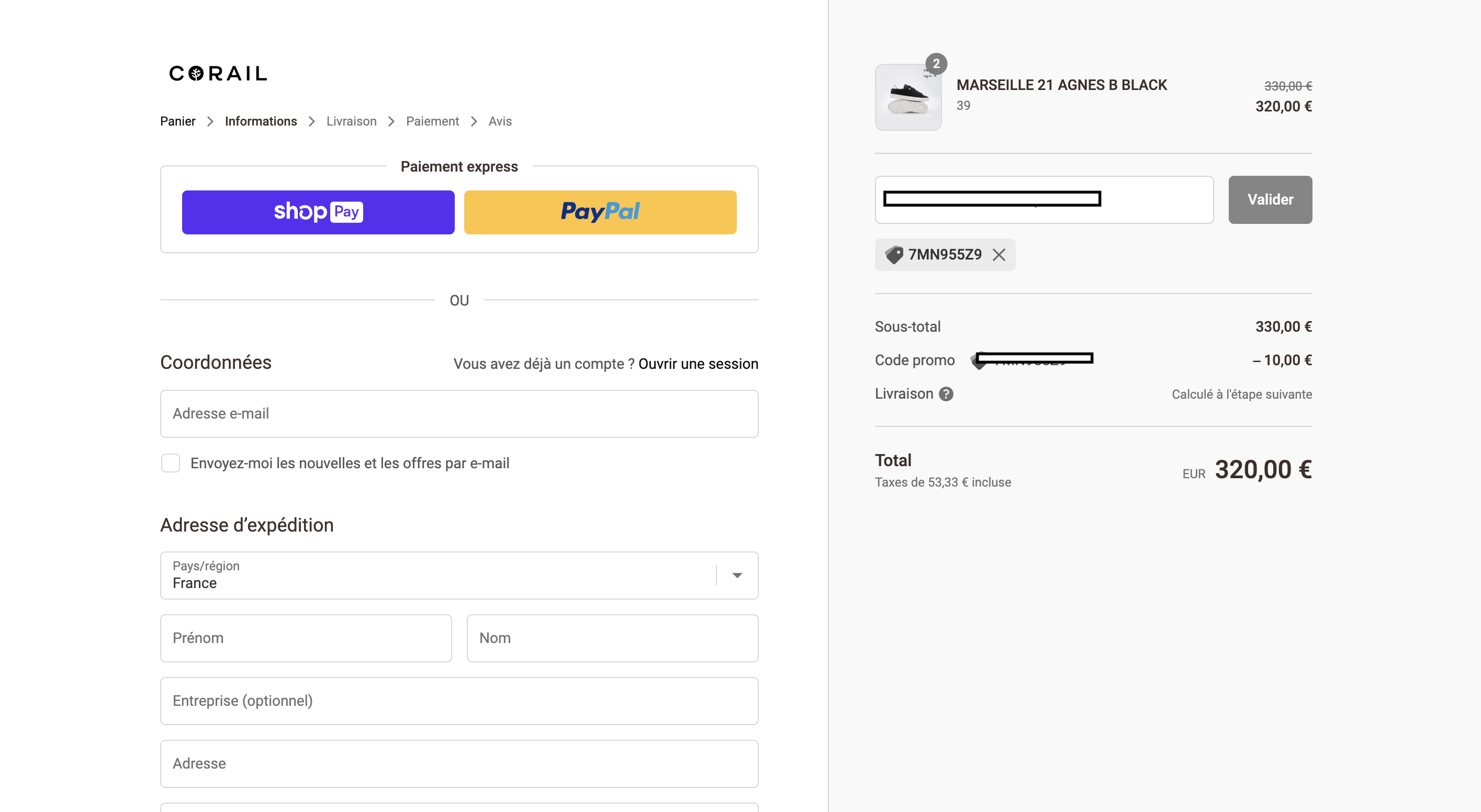Select the Informations breadcrumb step
1481x812 pixels.
[x=261, y=121]
